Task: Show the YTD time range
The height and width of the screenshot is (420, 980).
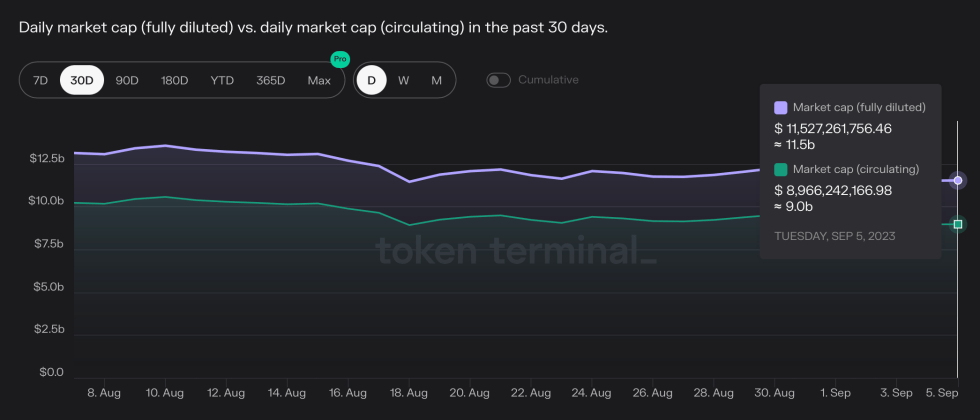Action: (x=222, y=80)
